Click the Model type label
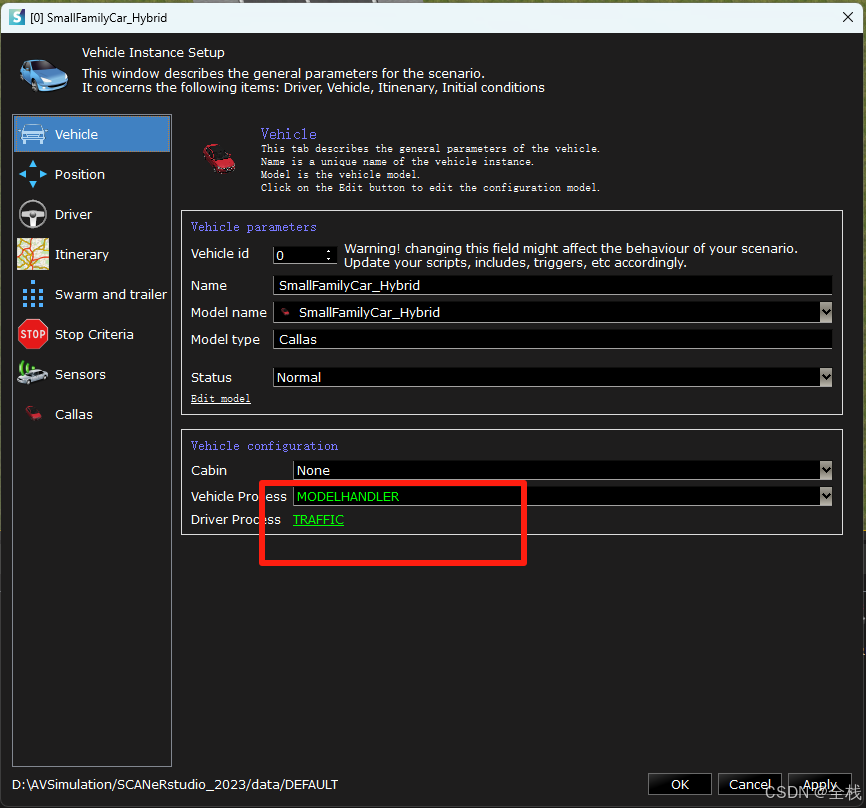Image resolution: width=866 pixels, height=808 pixels. pyautogui.click(x=225, y=340)
